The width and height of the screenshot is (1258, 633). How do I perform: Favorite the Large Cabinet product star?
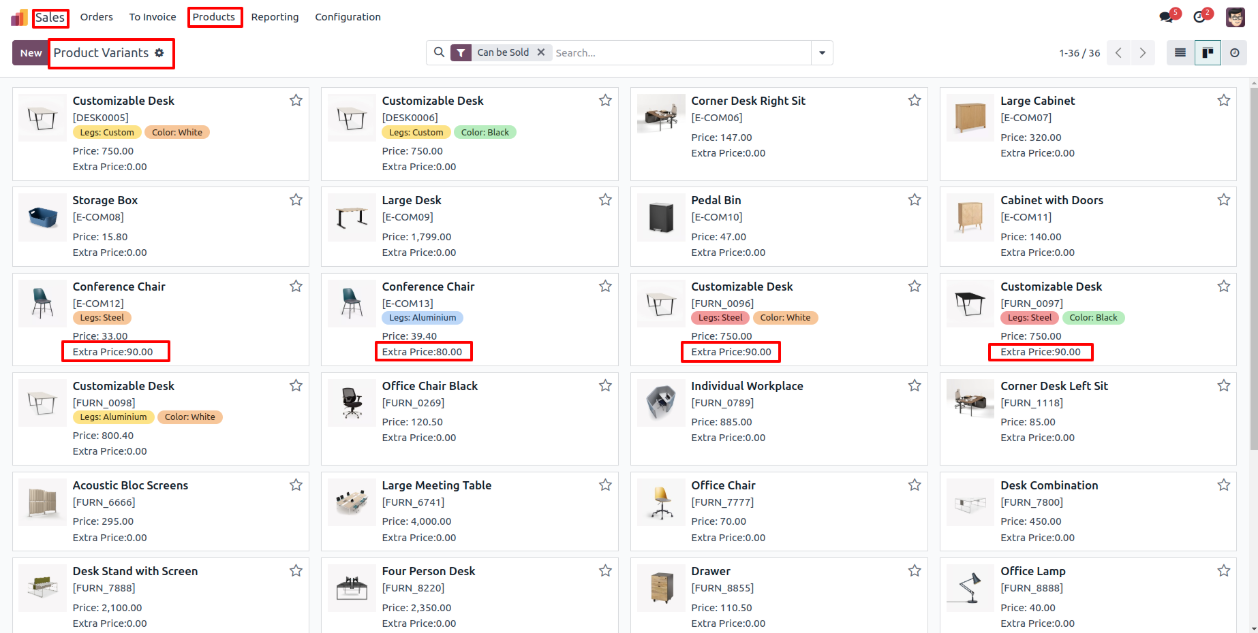[x=1223, y=101]
